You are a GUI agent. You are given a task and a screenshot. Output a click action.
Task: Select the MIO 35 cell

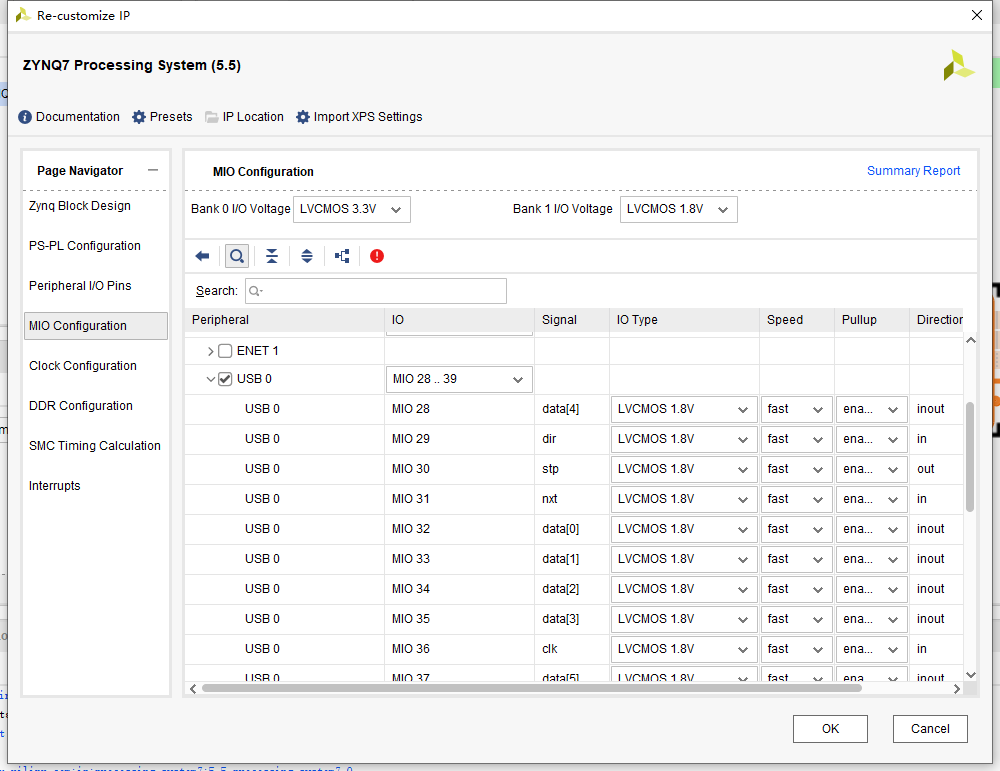point(459,619)
